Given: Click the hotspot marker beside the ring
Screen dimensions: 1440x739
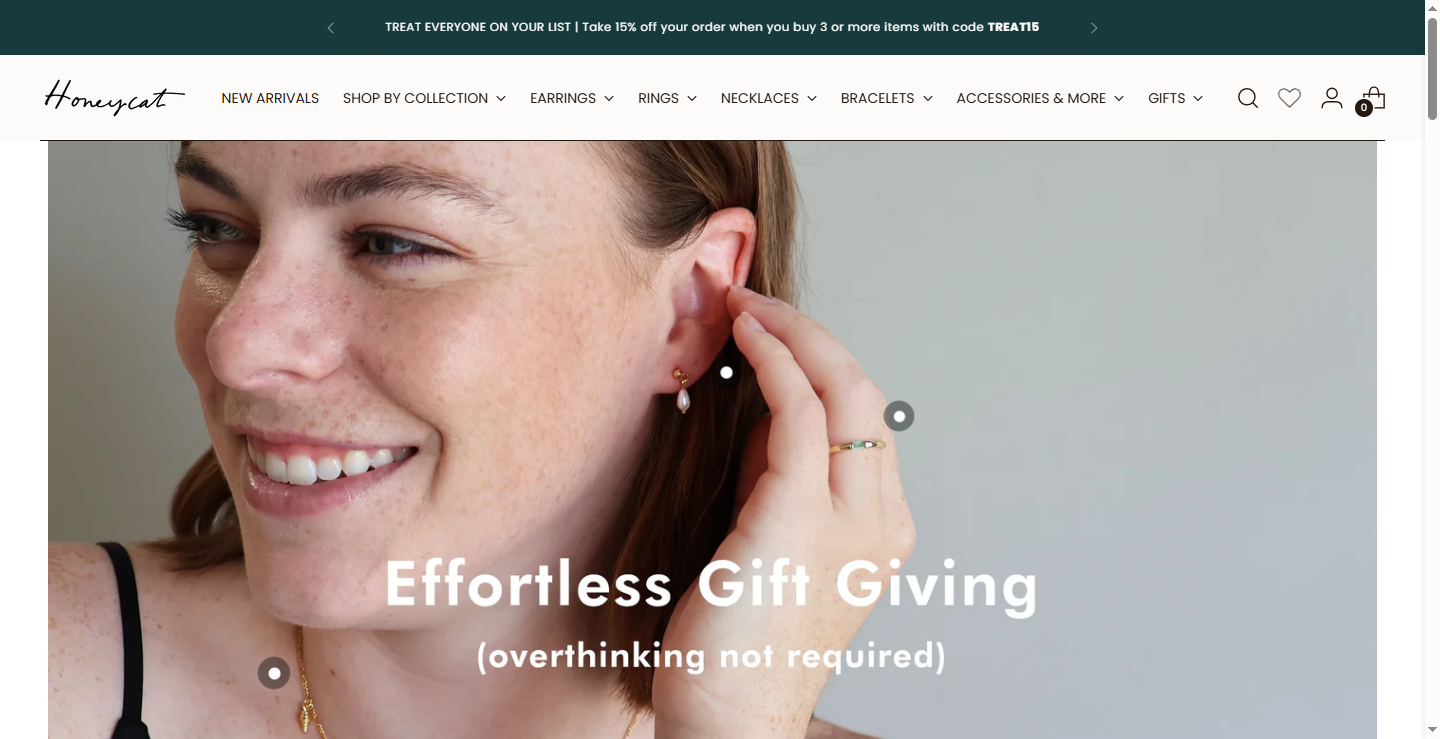Looking at the screenshot, I should pos(899,416).
